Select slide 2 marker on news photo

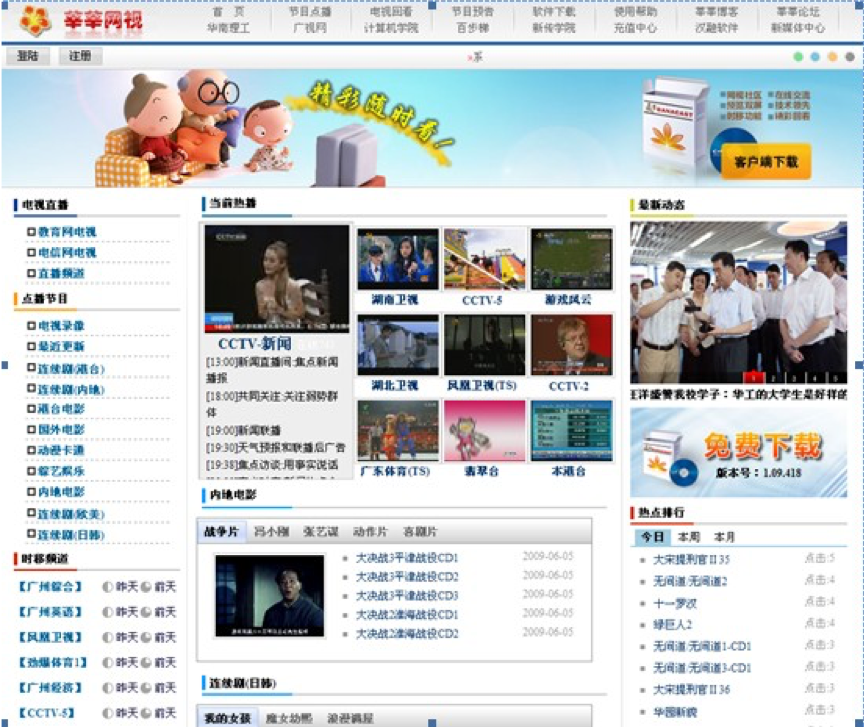[x=773, y=378]
